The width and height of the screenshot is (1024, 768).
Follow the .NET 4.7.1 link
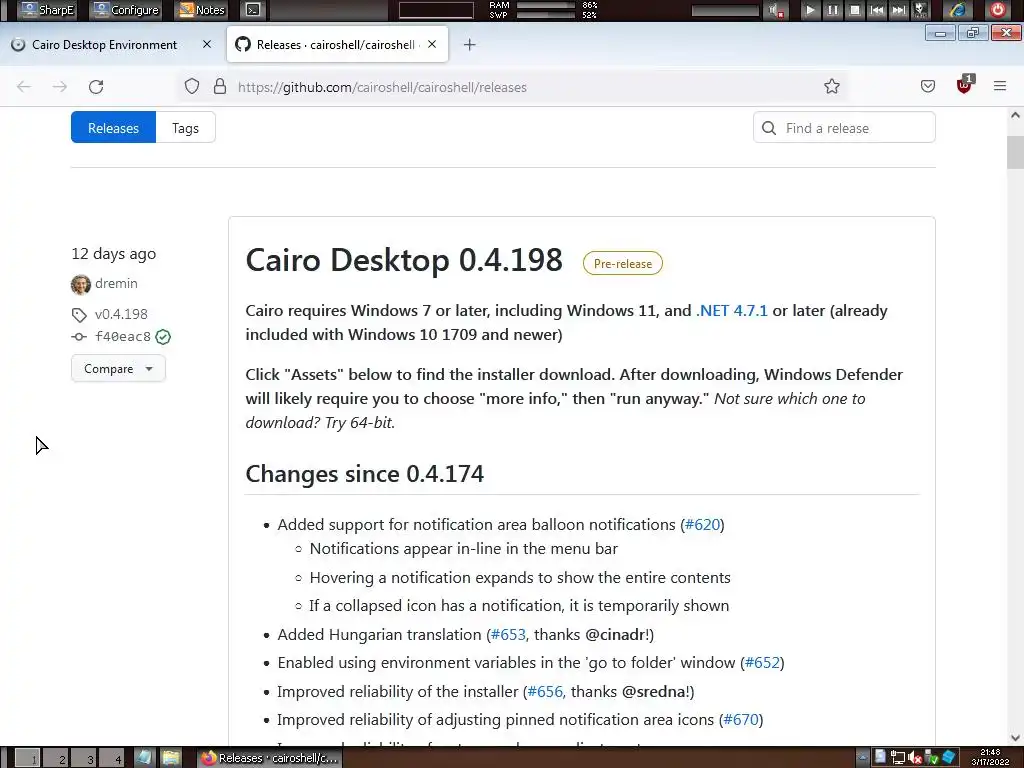coord(732,310)
